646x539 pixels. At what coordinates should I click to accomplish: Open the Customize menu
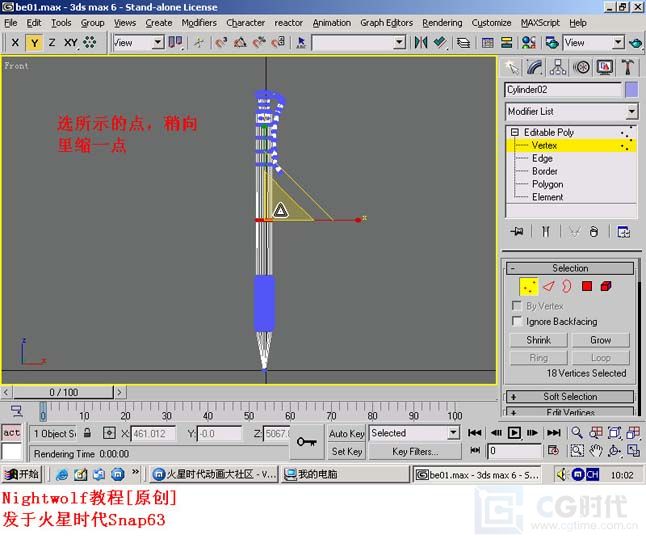coord(491,23)
